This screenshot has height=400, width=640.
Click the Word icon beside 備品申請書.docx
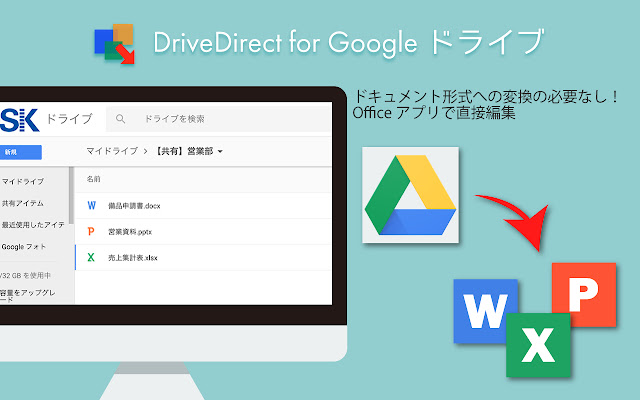pyautogui.click(x=92, y=205)
